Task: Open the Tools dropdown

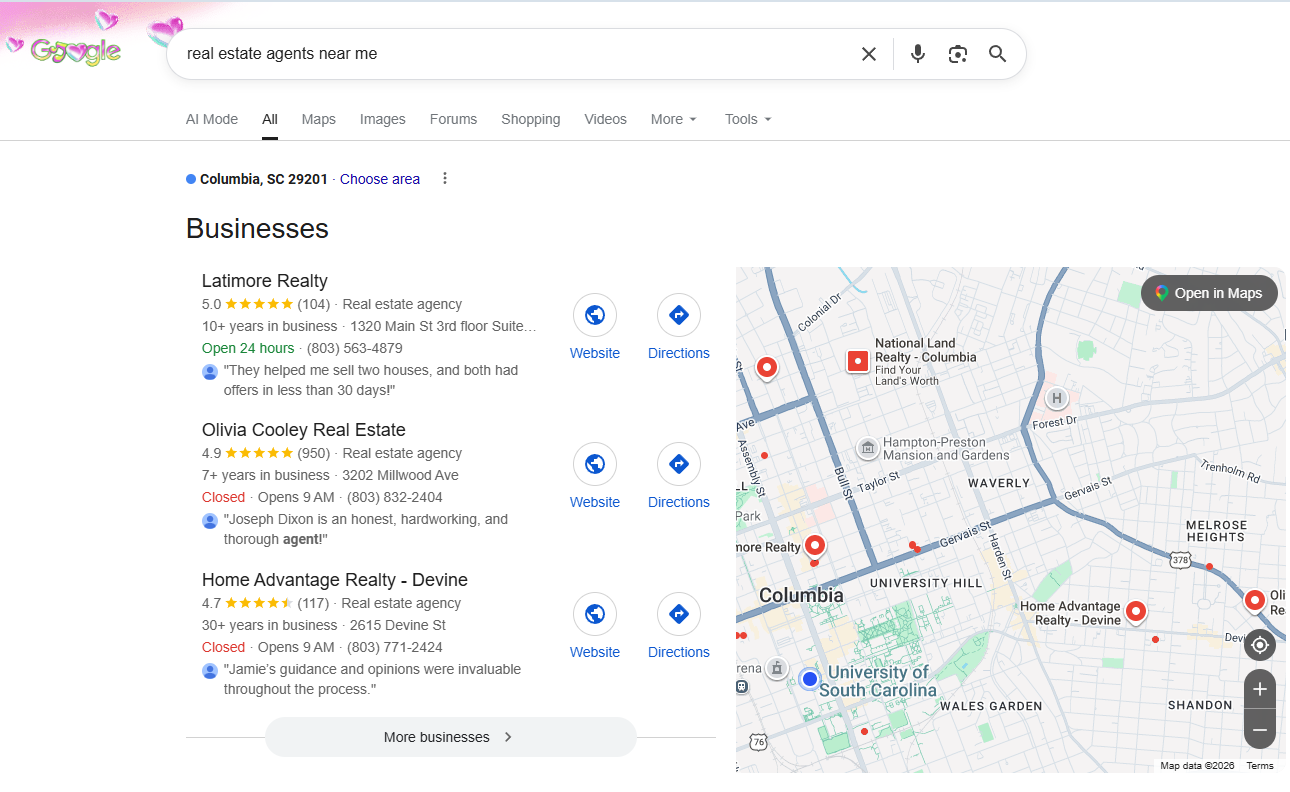Action: pos(749,119)
